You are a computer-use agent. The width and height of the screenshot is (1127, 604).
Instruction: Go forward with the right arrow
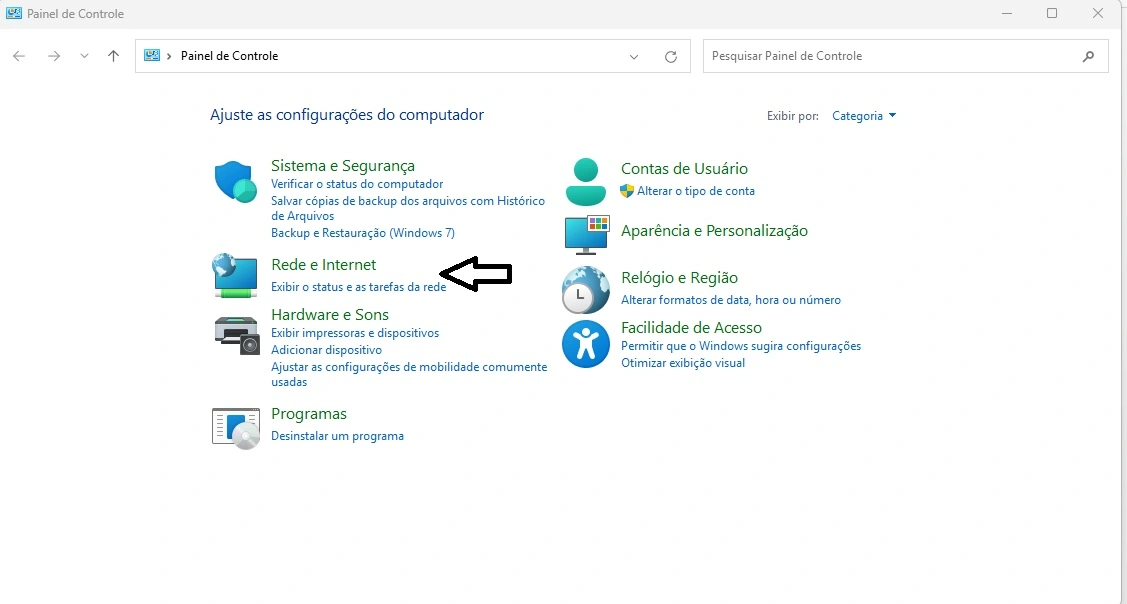(54, 56)
